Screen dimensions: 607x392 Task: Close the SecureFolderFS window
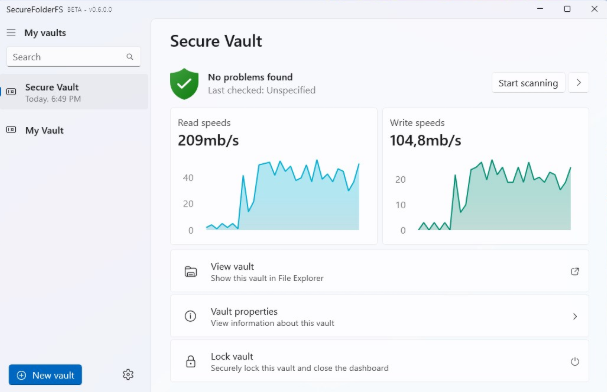(594, 9)
